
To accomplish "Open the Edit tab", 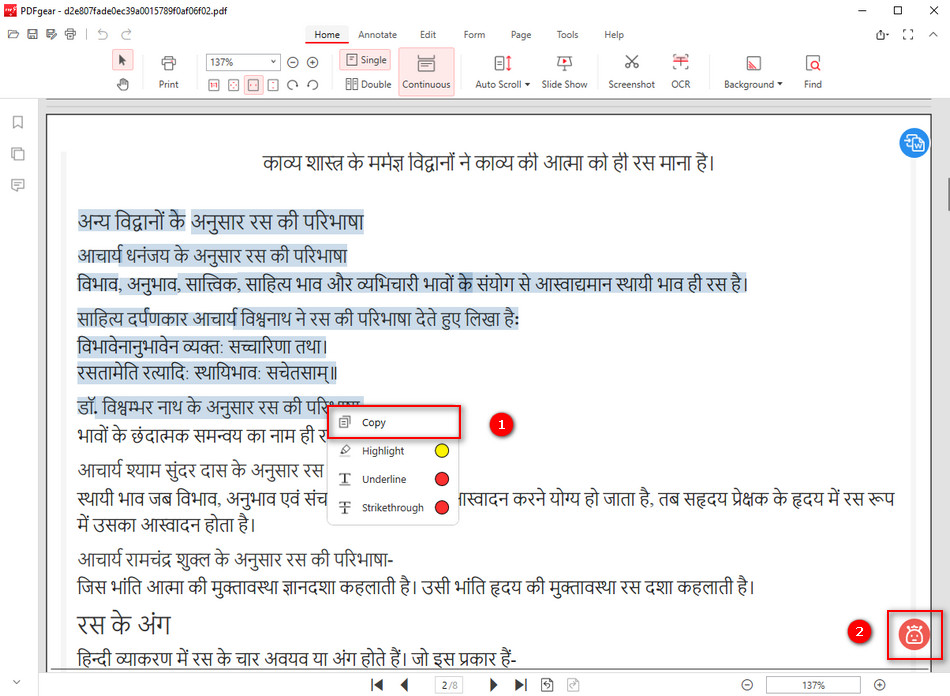I will [x=428, y=35].
